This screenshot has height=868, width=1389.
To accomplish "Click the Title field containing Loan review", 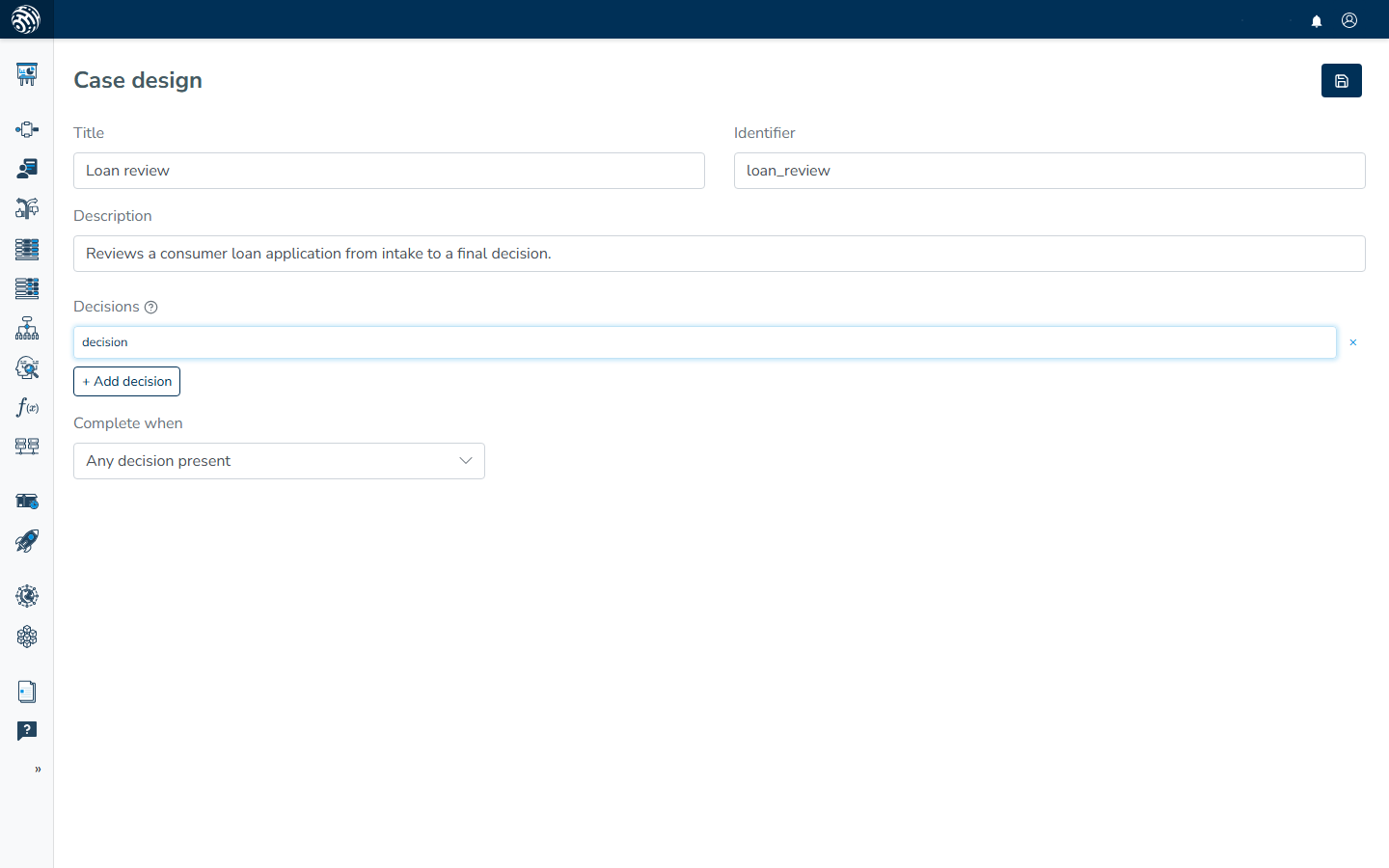I will pos(389,171).
